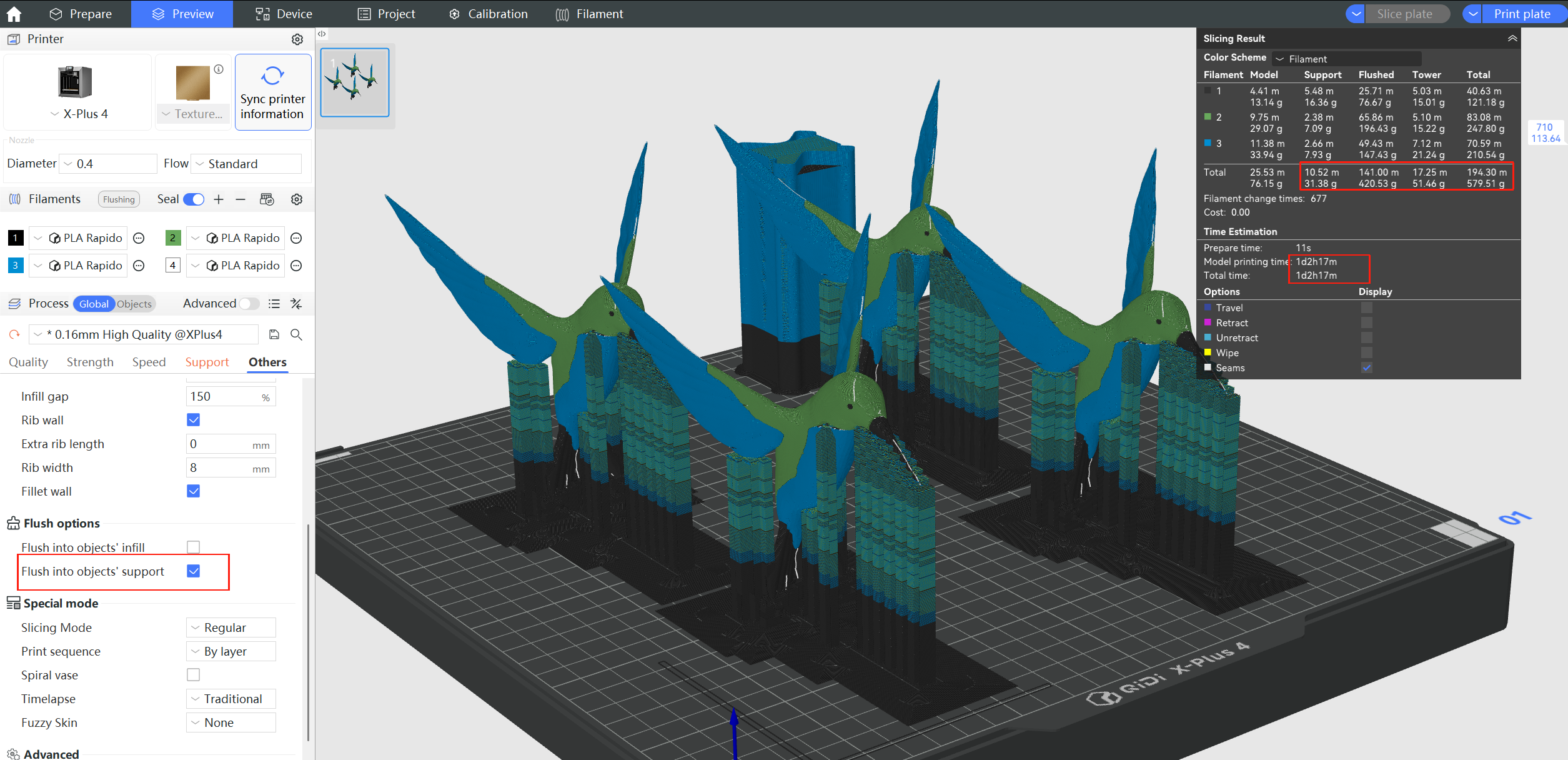The height and width of the screenshot is (760, 1568).
Task: Change filament 3 blue color swatch
Action: click(x=16, y=266)
